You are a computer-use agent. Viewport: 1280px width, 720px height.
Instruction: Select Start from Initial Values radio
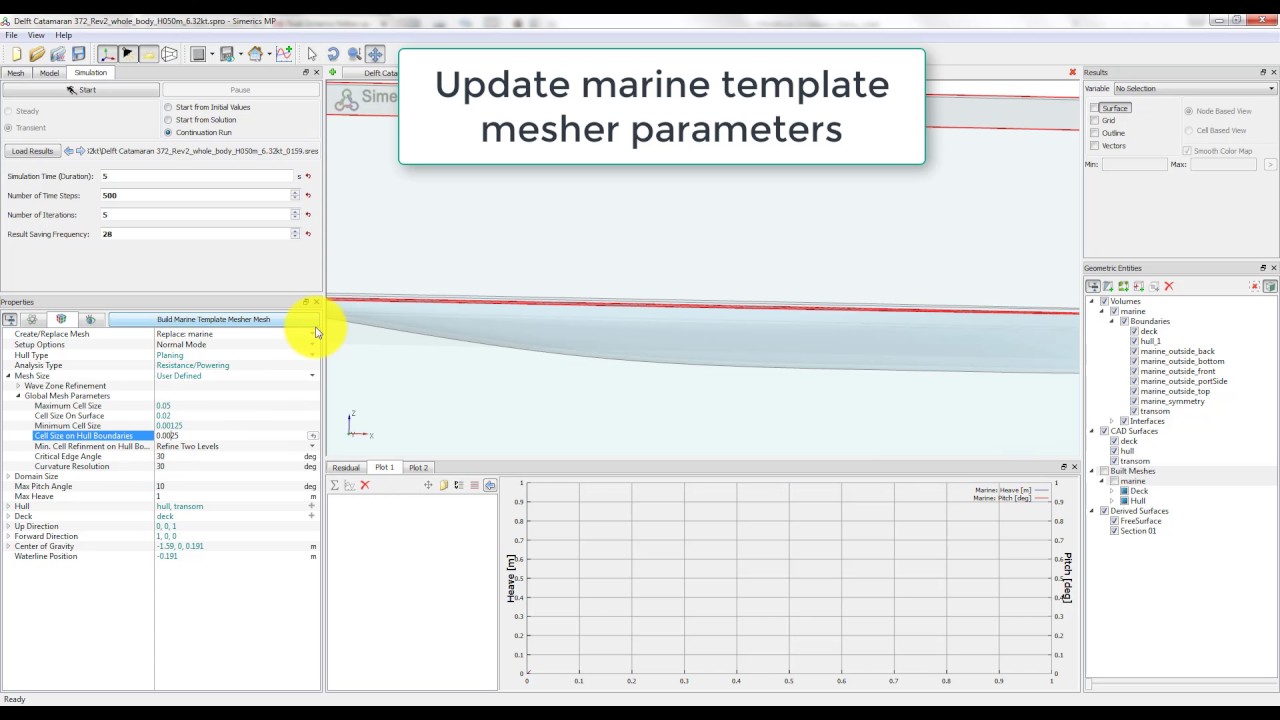point(168,107)
